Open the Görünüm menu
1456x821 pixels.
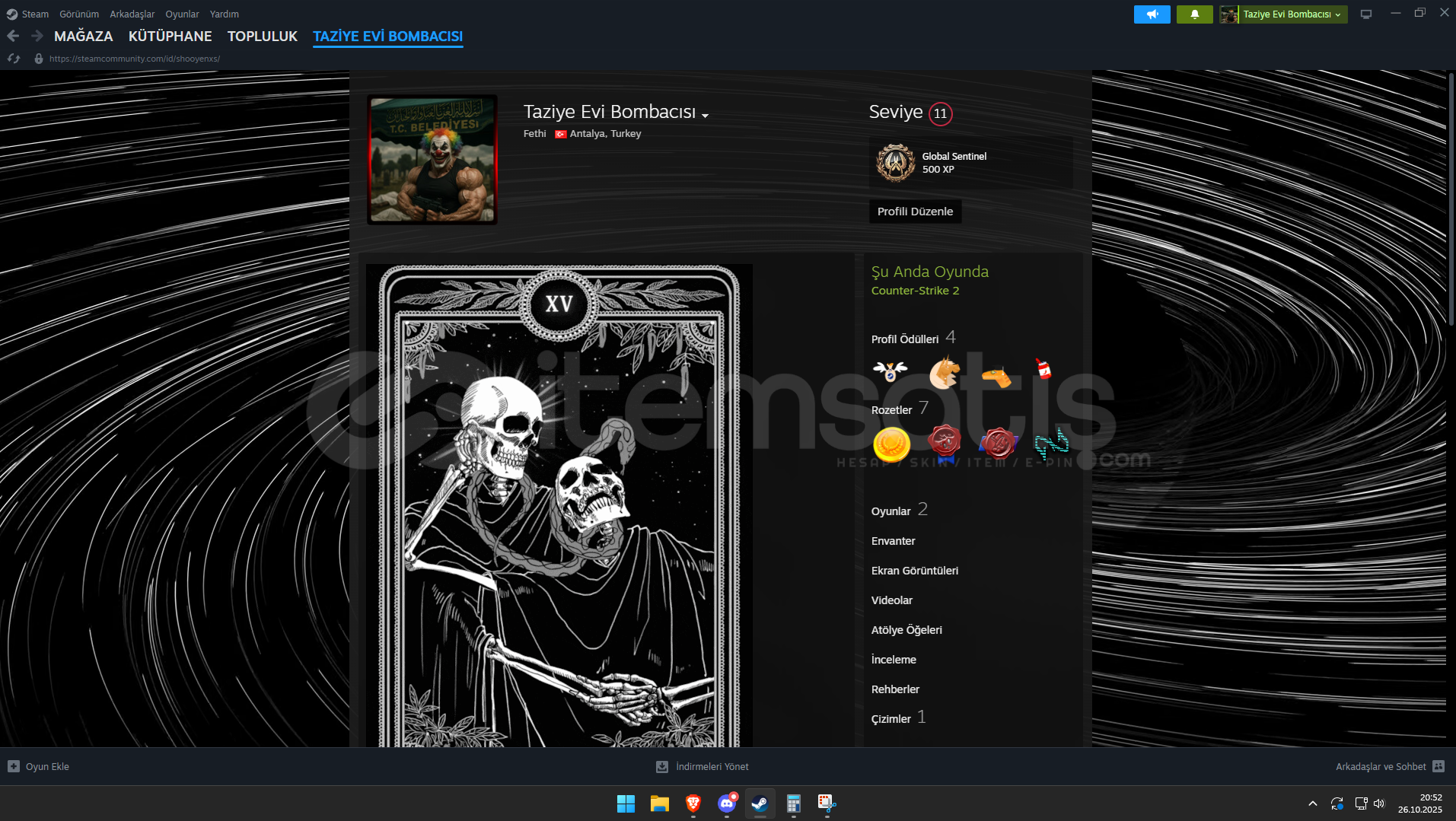pos(79,14)
